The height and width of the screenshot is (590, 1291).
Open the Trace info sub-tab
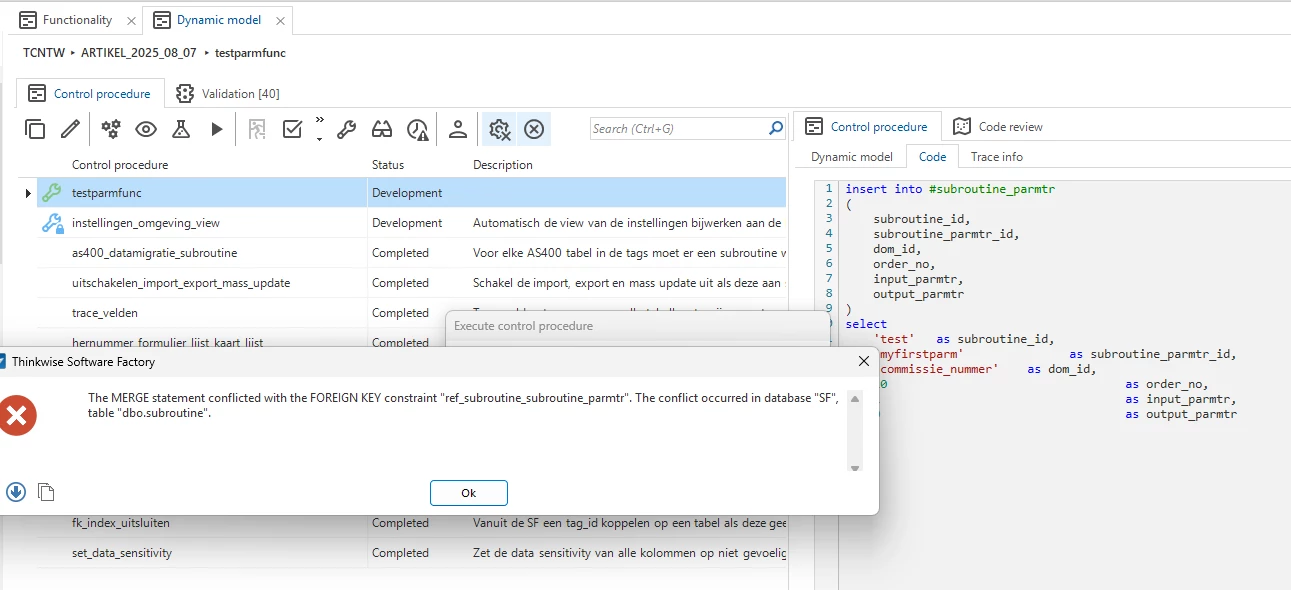tap(997, 156)
